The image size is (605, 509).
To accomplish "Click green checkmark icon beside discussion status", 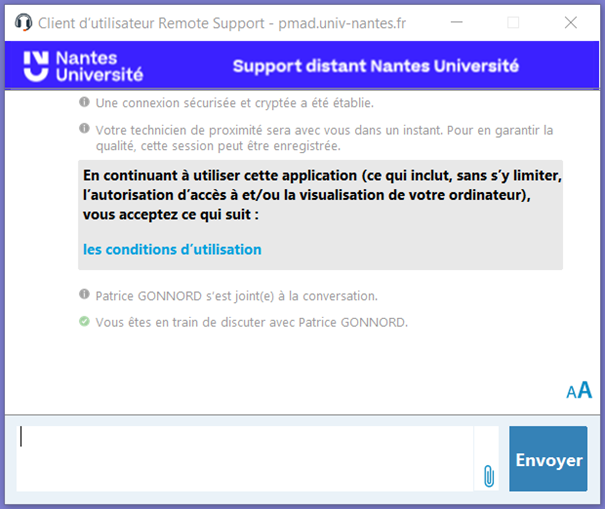I will 85,322.
